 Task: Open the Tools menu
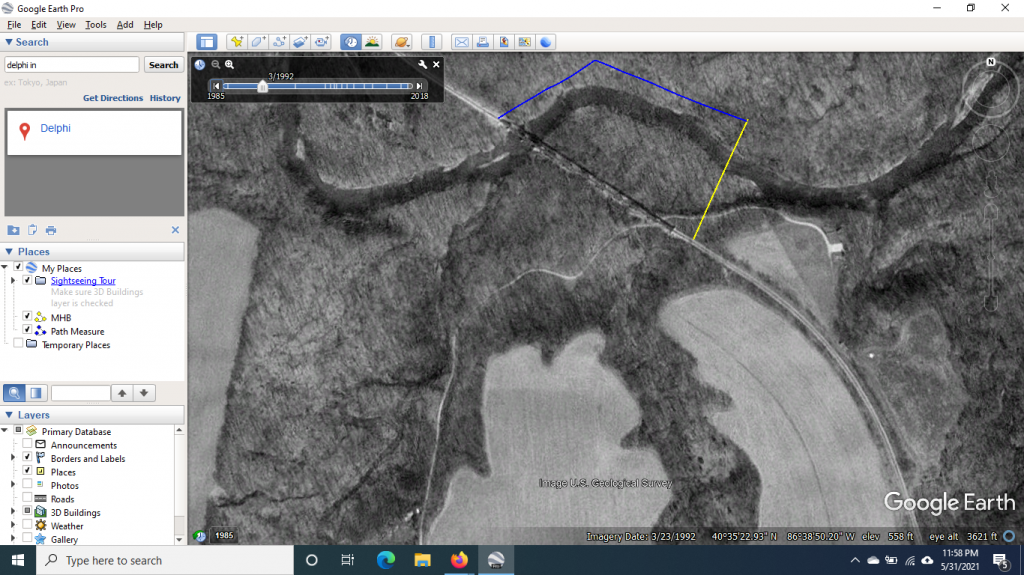96,24
